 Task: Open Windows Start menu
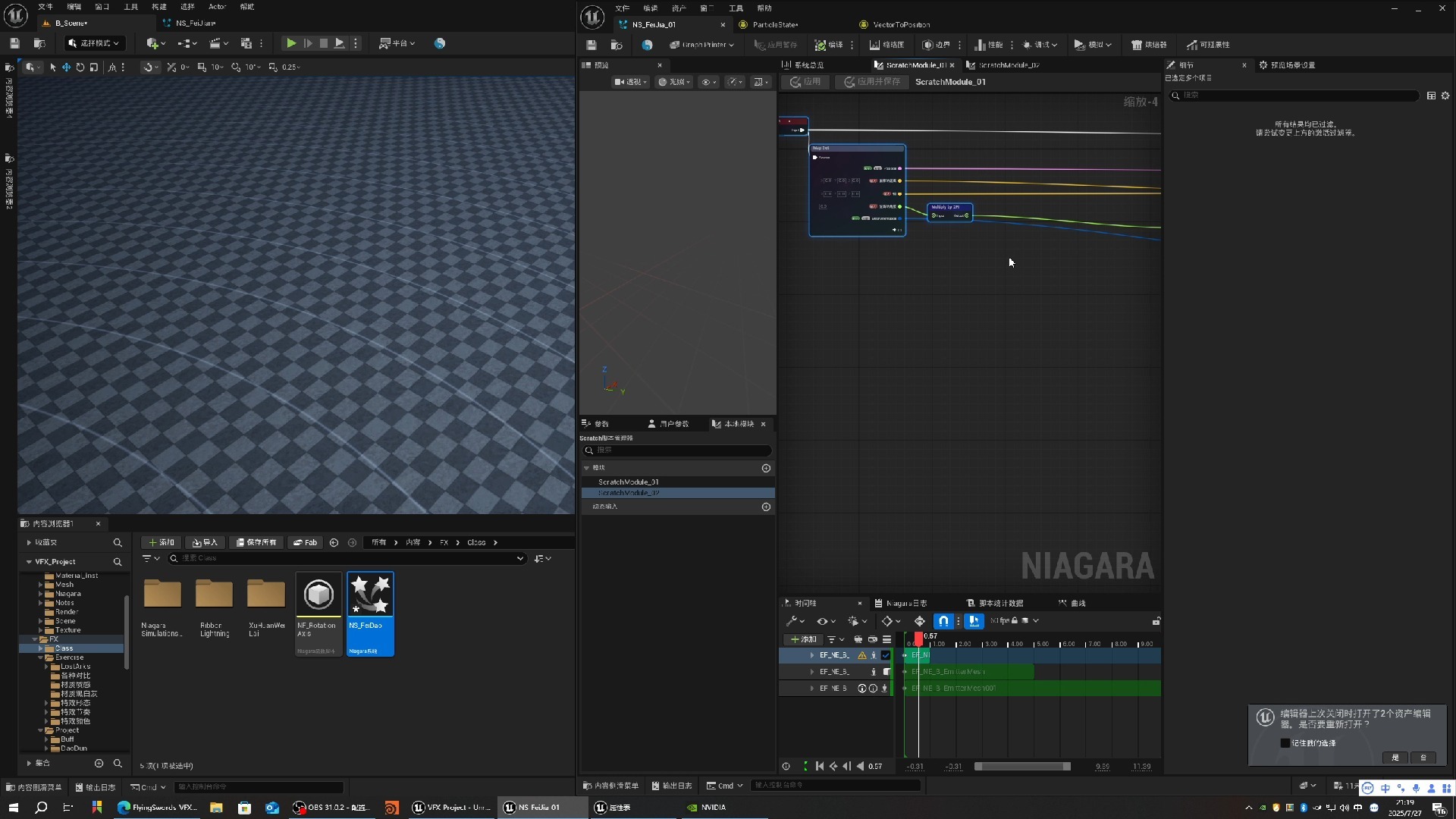click(13, 808)
